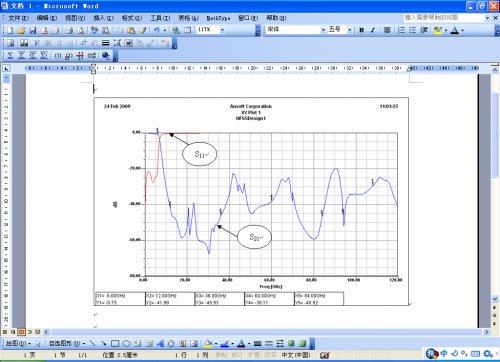Click the 自选图形 AutoShapes button
500x362 pixels.
pyautogui.click(x=67, y=343)
